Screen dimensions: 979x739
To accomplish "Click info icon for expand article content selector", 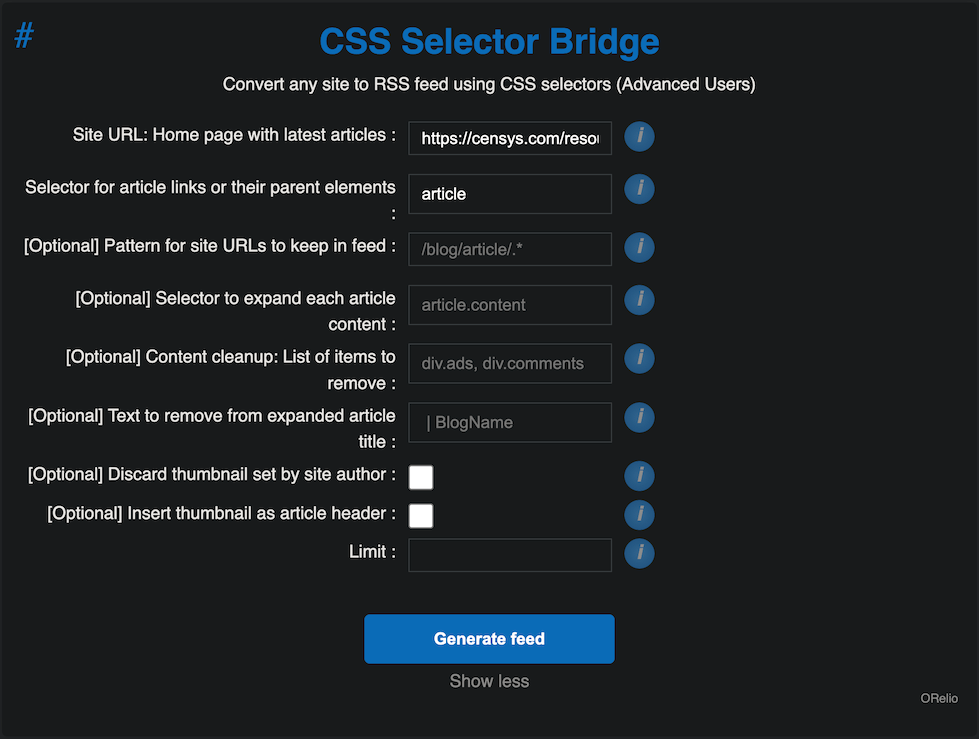I will [x=639, y=299].
